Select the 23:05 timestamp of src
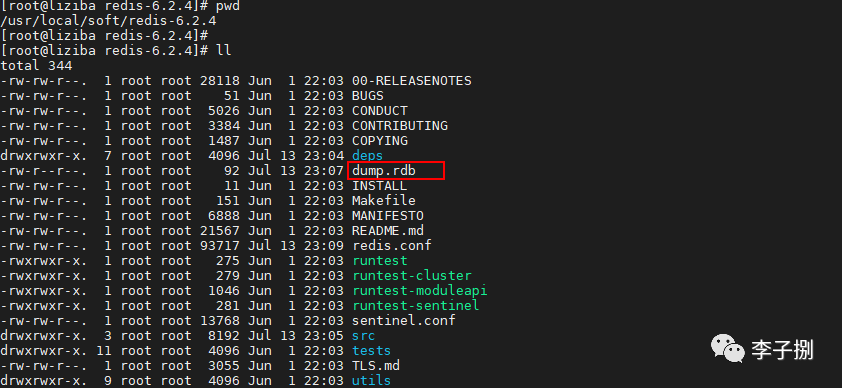 pos(324,336)
